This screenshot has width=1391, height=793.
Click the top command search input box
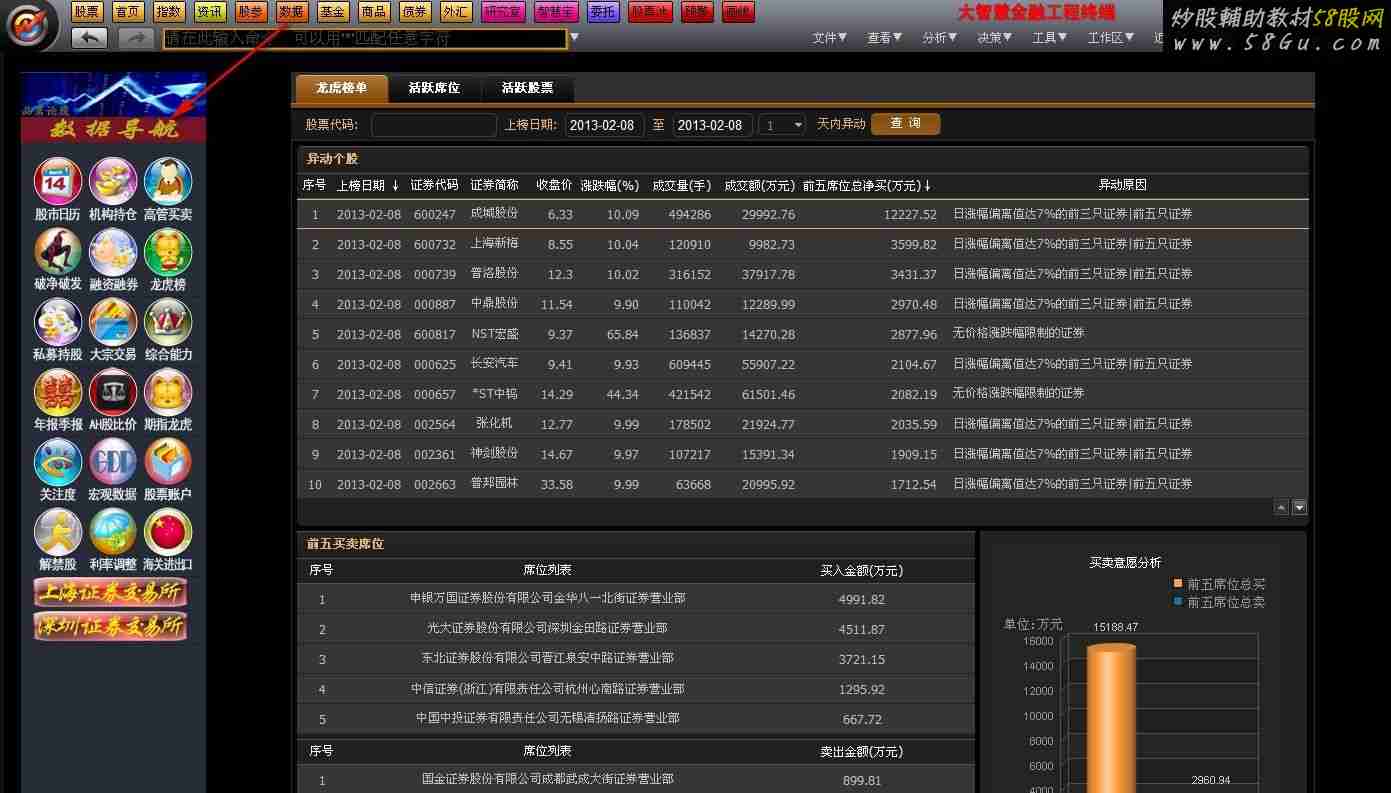click(365, 38)
